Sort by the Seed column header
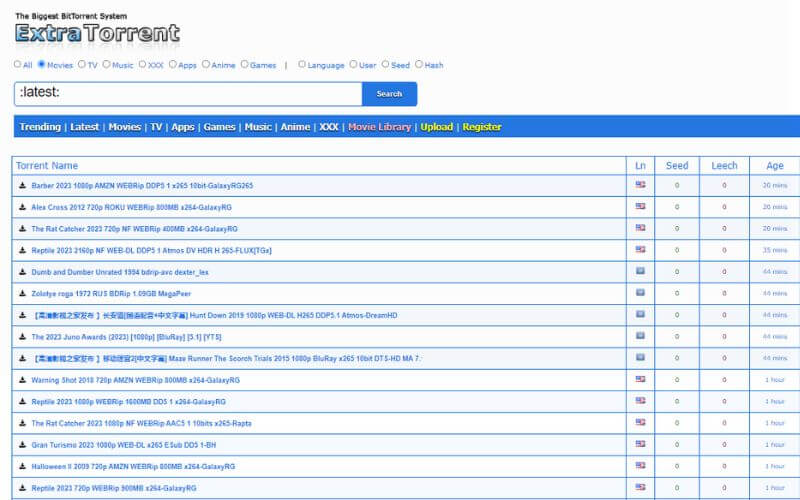Image resolution: width=800 pixels, height=500 pixels. coord(677,166)
